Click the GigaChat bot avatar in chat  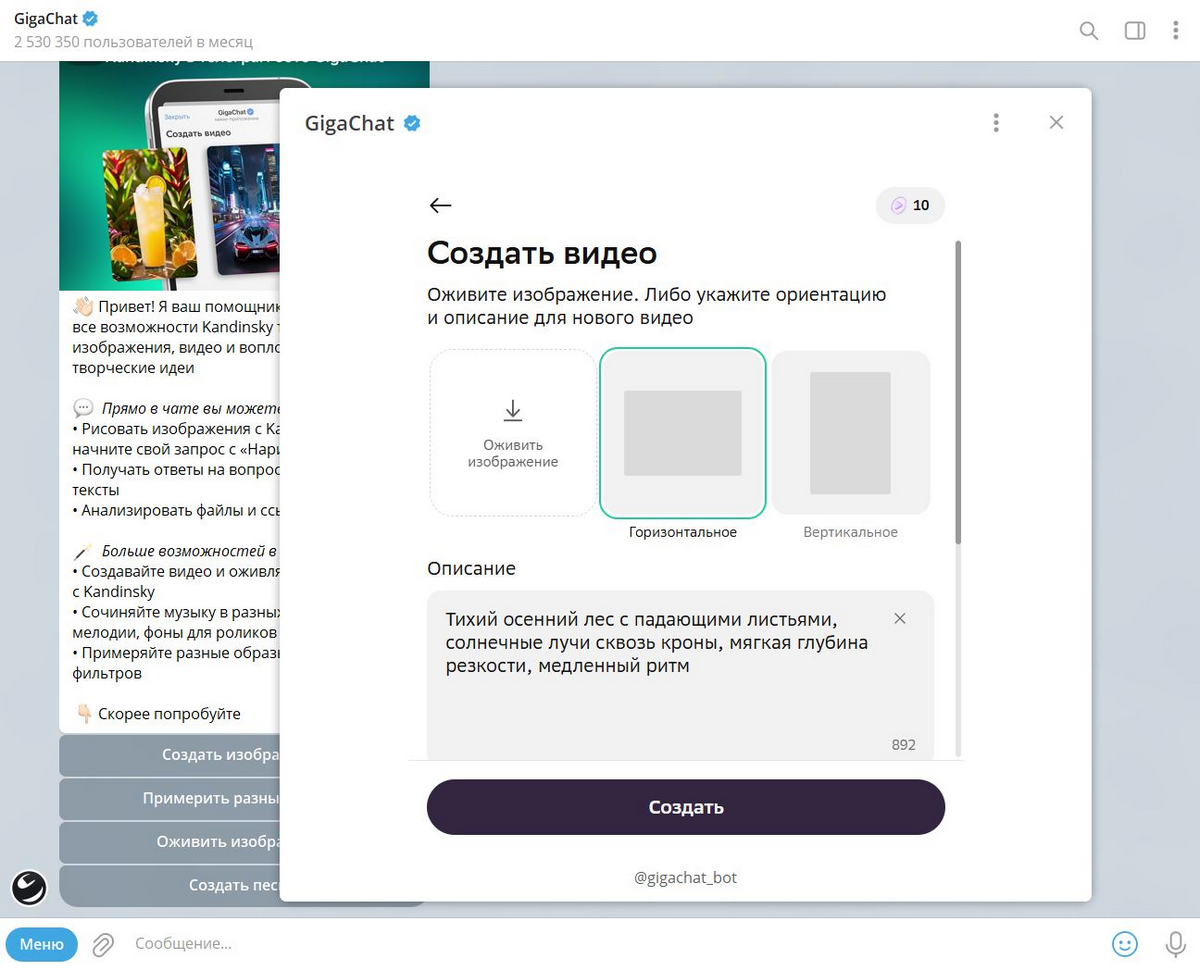(29, 887)
